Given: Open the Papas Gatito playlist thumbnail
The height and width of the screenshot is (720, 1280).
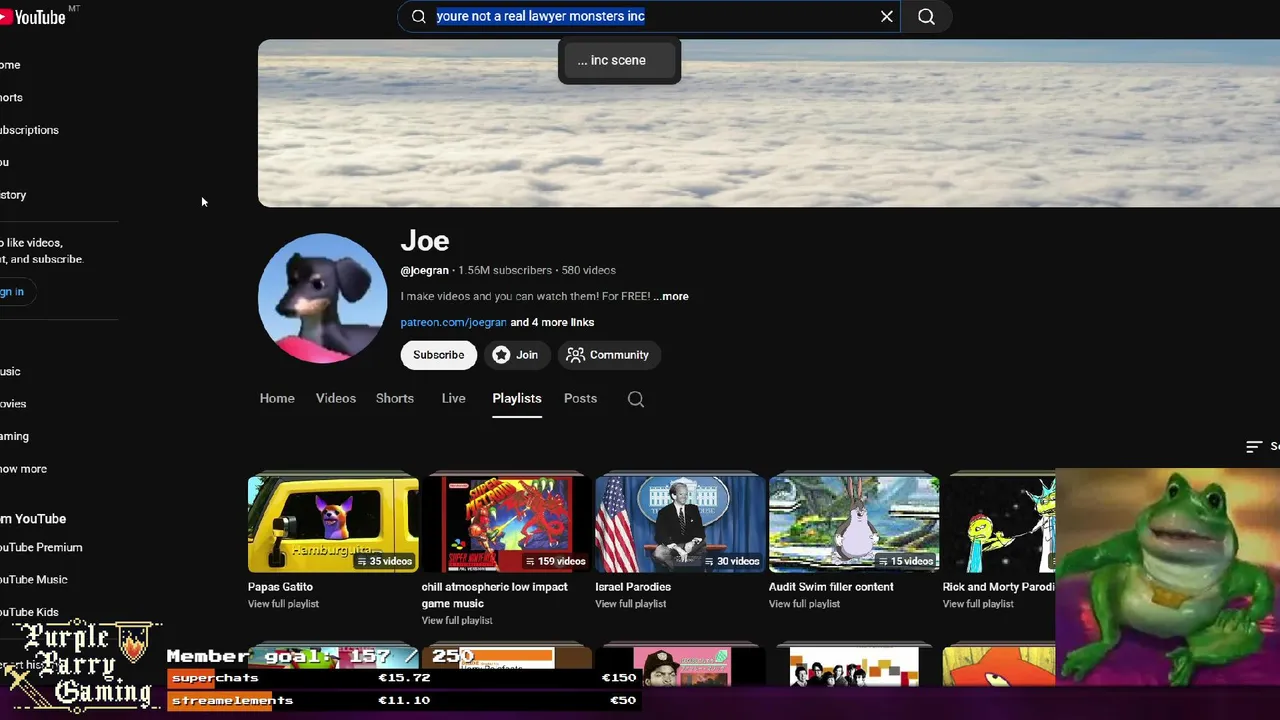Looking at the screenshot, I should click(333, 524).
